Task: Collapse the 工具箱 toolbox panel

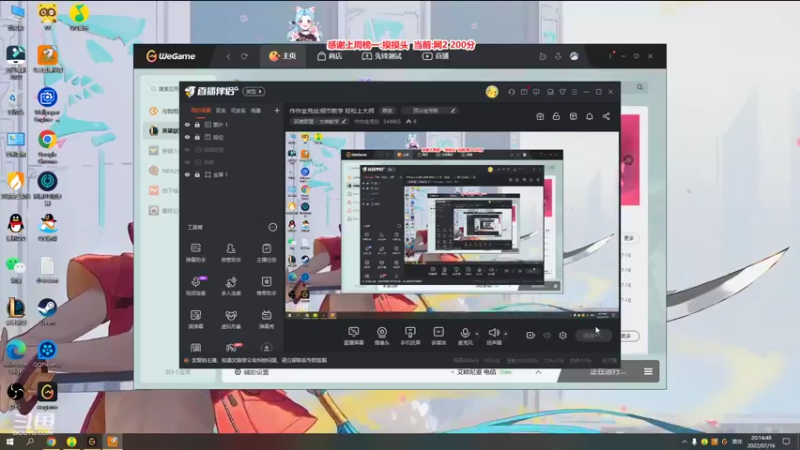Action: pyautogui.click(x=272, y=227)
